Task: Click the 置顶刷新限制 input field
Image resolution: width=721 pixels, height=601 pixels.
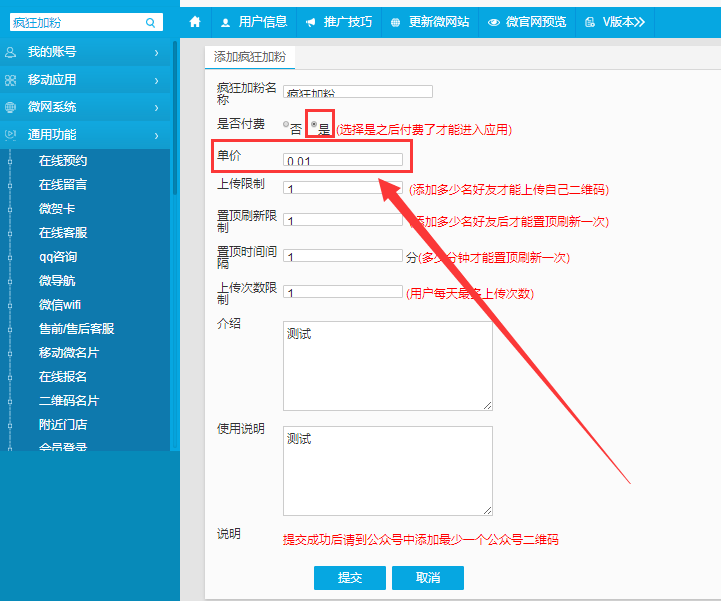Action: click(343, 219)
